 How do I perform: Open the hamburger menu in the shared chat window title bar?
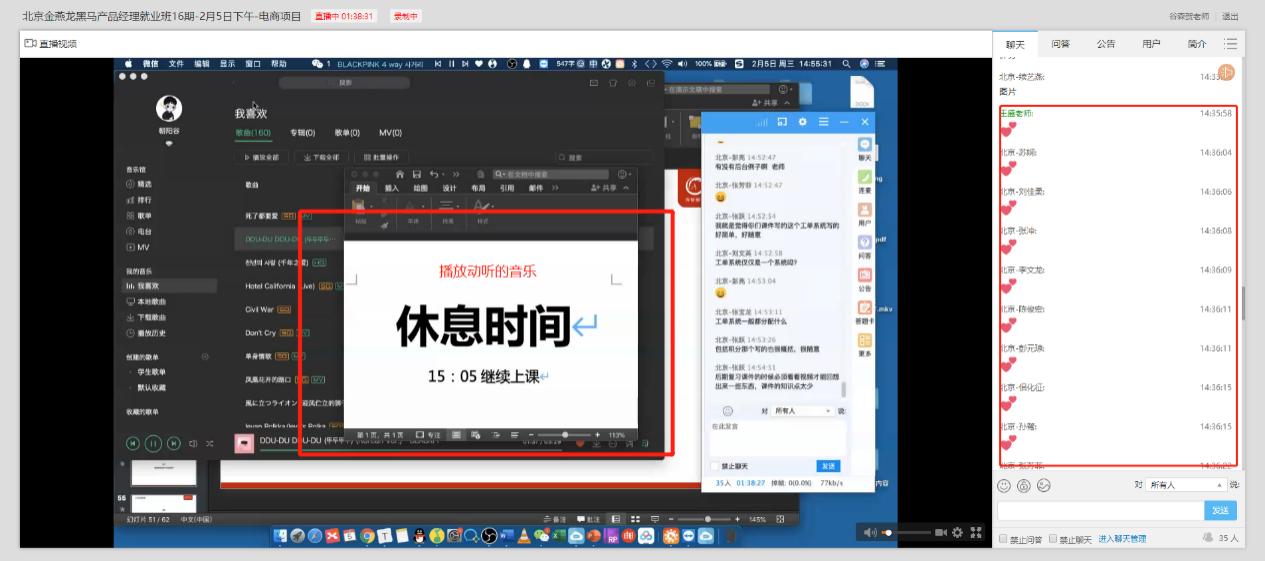point(823,121)
